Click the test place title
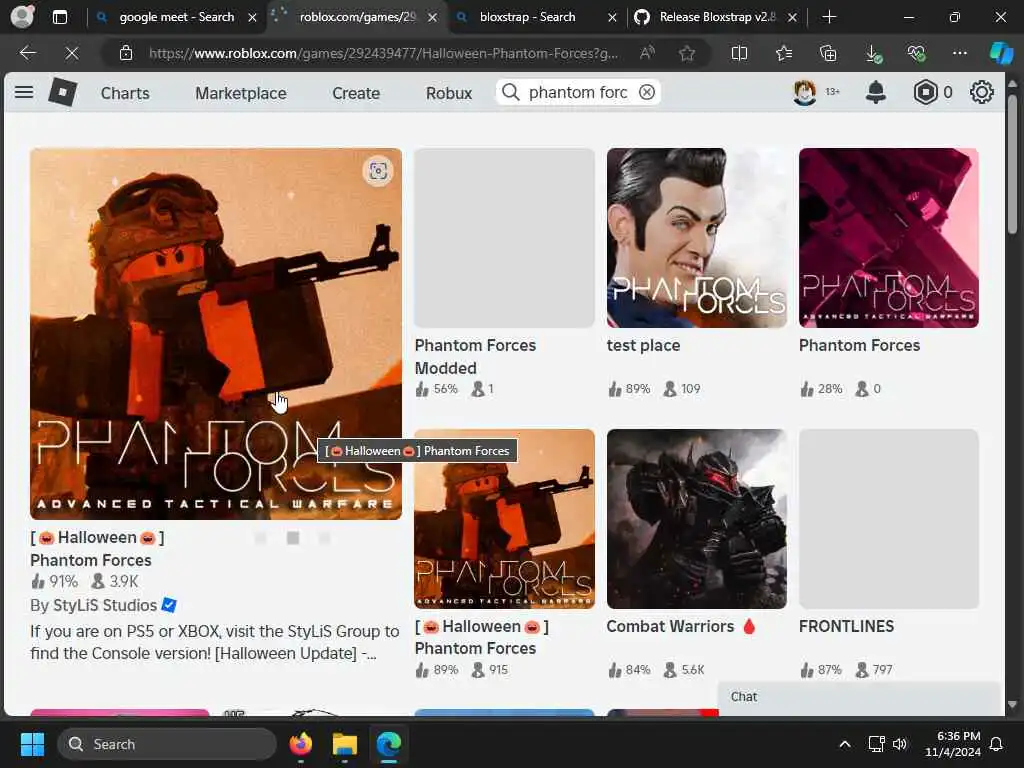This screenshot has width=1024, height=768. tap(643, 345)
